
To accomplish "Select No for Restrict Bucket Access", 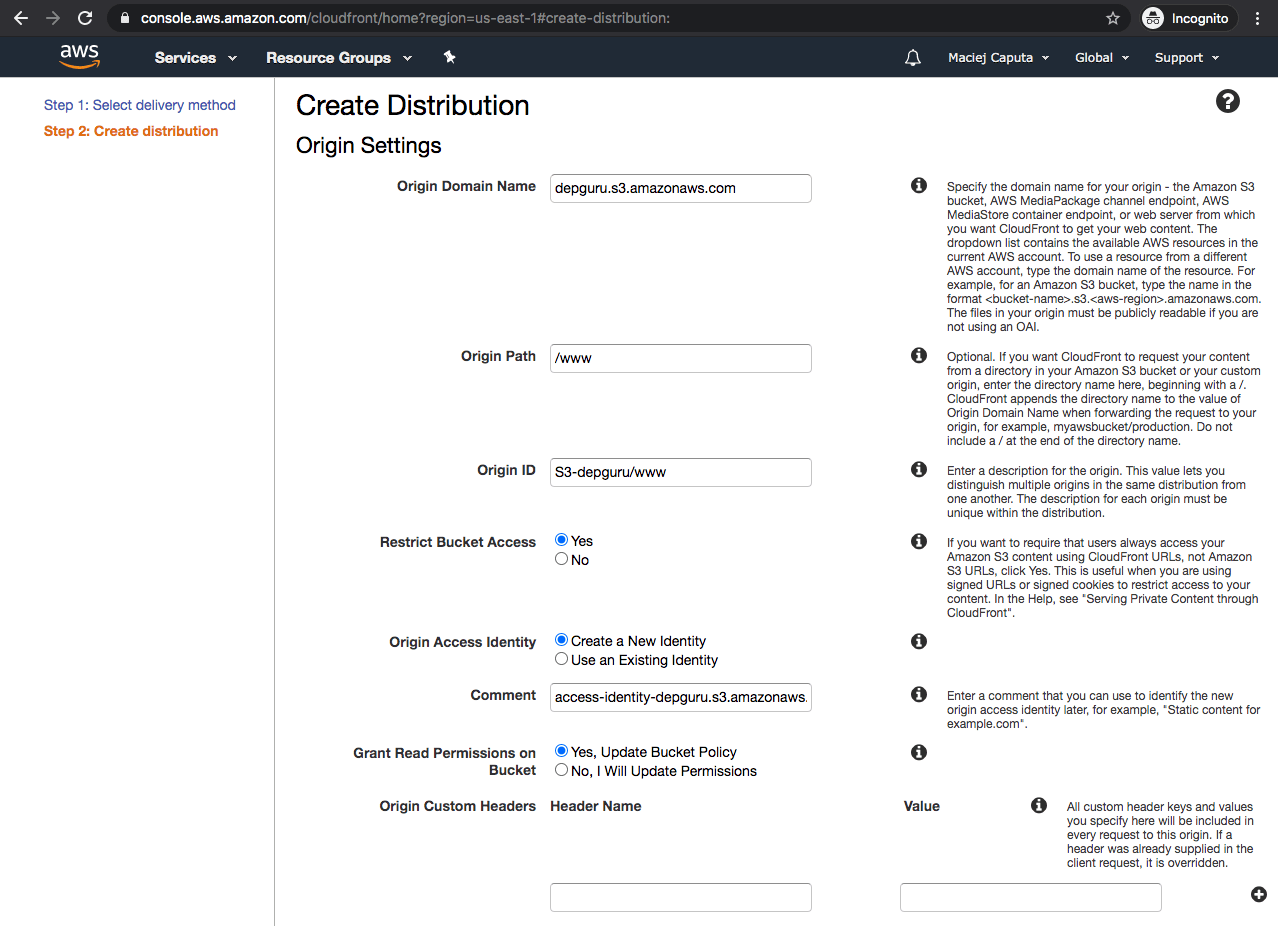I will pos(562,559).
